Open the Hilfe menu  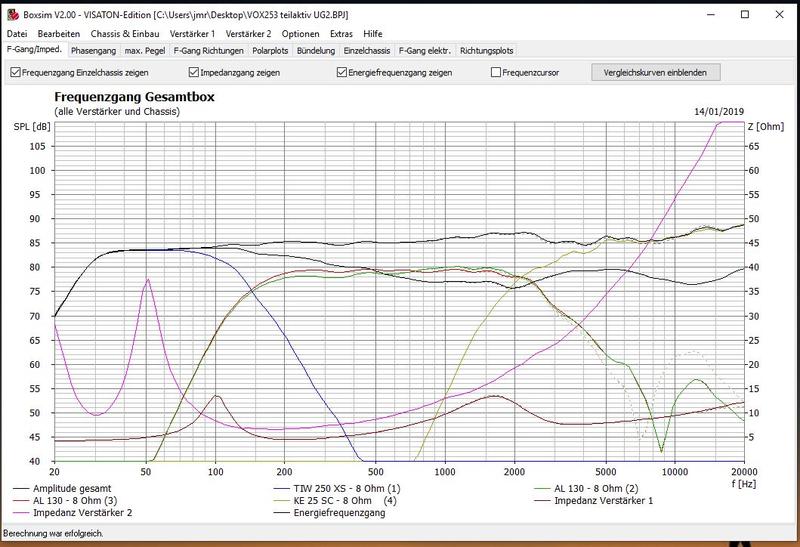click(x=373, y=33)
